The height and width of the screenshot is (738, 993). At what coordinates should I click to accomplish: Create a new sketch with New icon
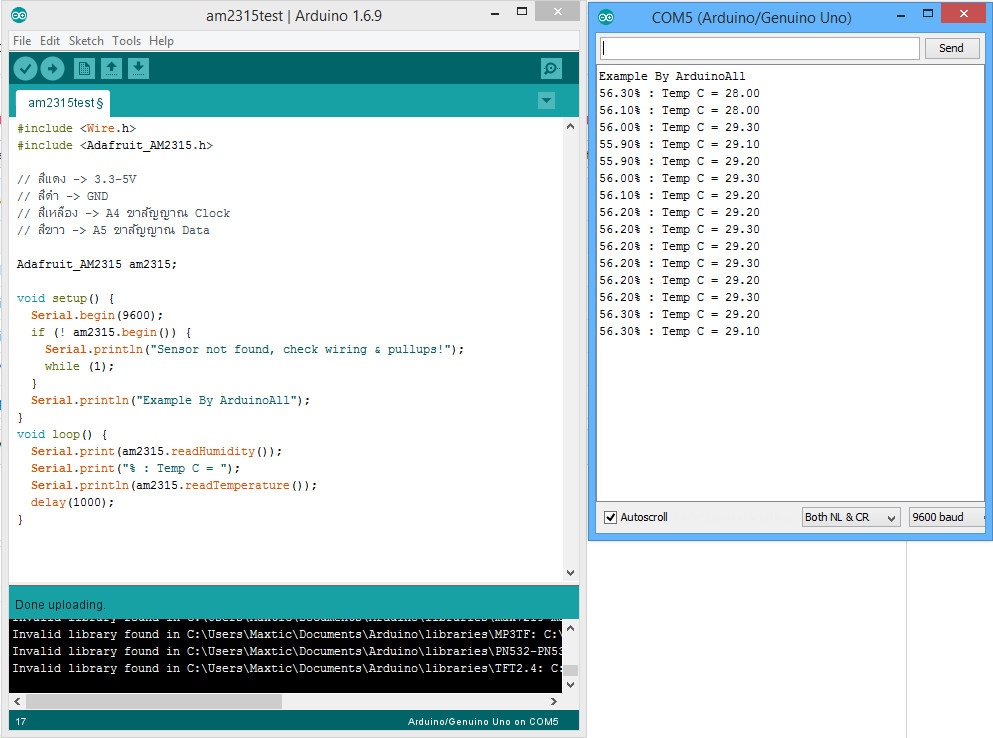coord(84,68)
